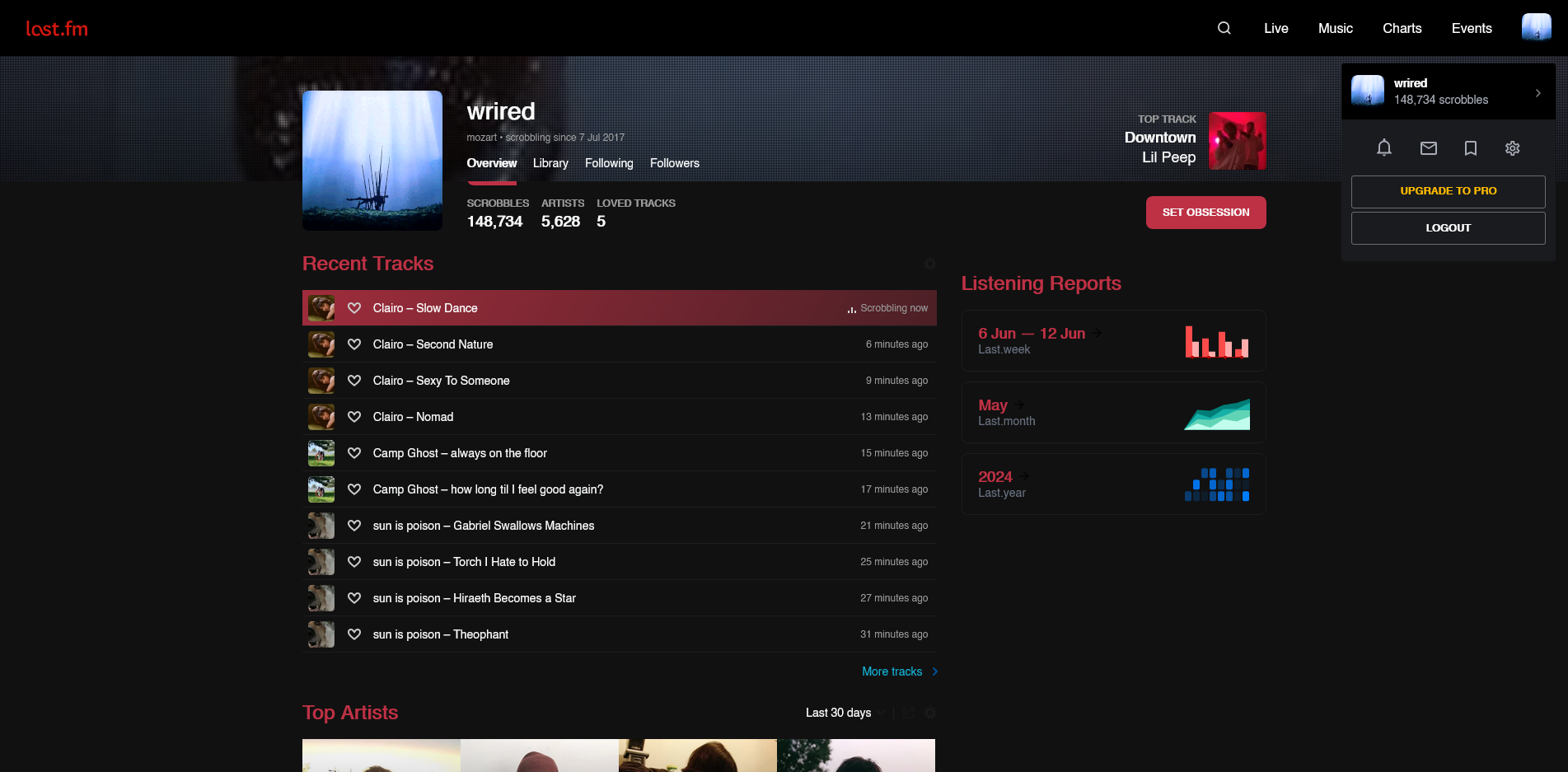Click the last week bar chart icon
This screenshot has height=772, width=1568.
coord(1217,341)
